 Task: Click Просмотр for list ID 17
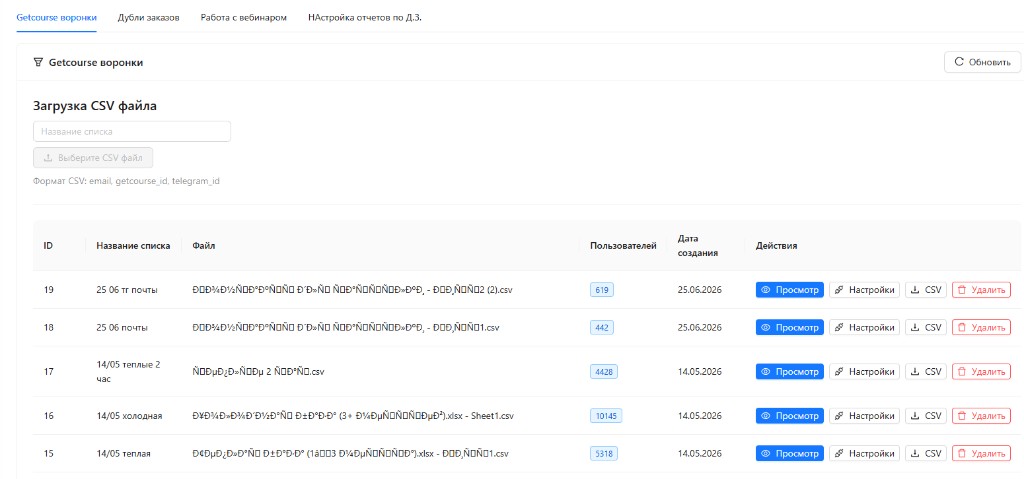point(790,372)
